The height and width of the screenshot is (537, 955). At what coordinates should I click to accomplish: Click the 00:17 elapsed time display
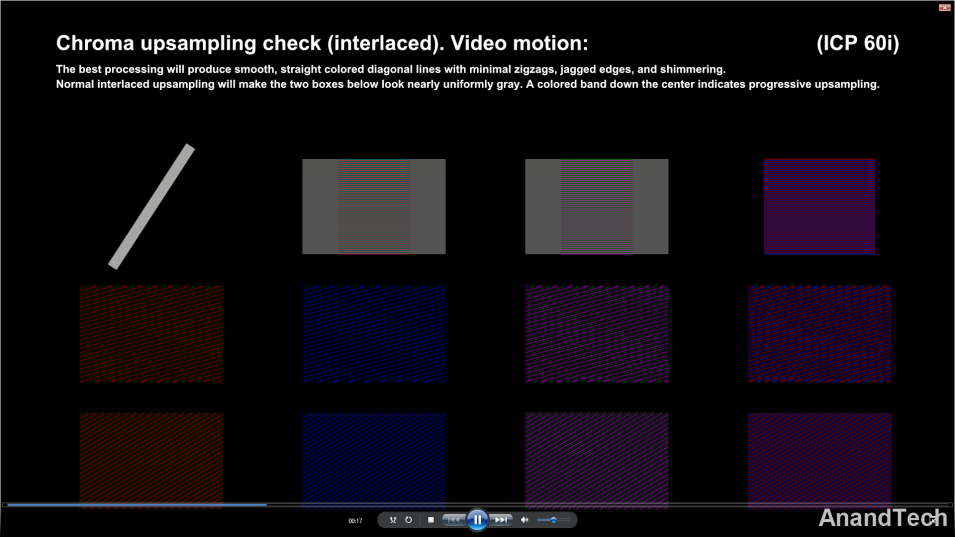click(356, 521)
